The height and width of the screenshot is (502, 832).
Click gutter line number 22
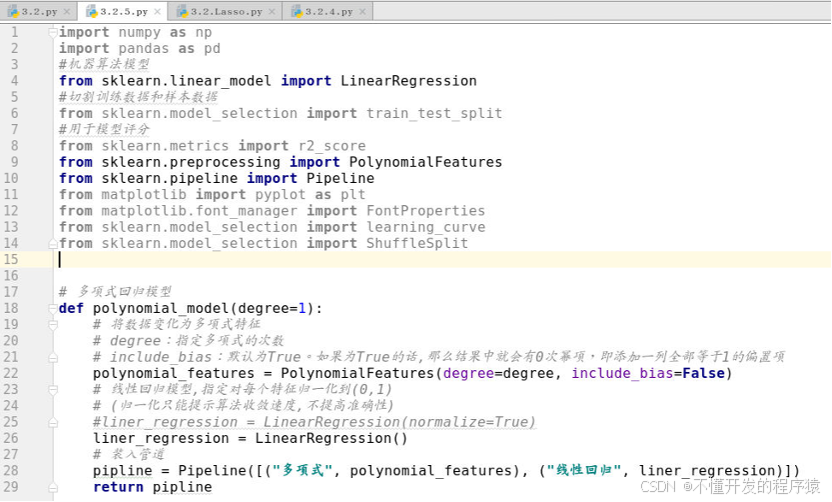click(11, 373)
